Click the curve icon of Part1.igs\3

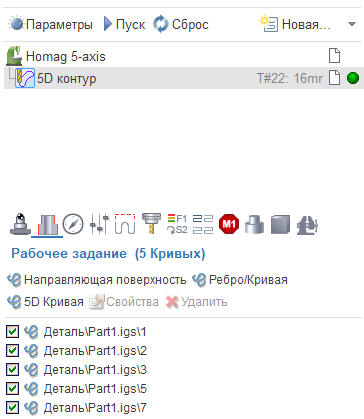[31, 370]
